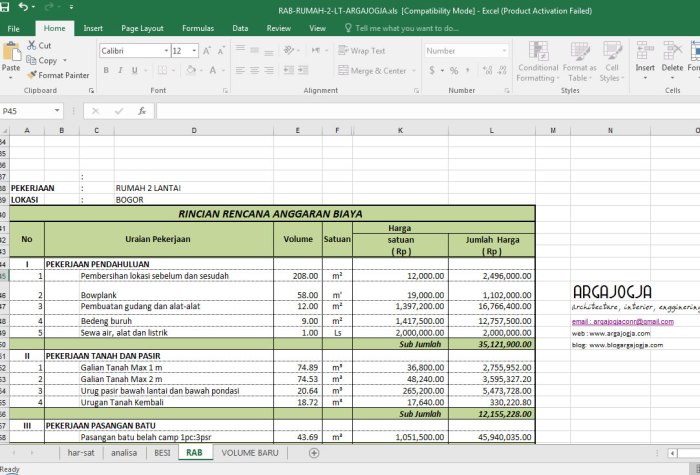Apply fill color with the paint bucket
The width and height of the screenshot is (700, 475).
tap(191, 70)
